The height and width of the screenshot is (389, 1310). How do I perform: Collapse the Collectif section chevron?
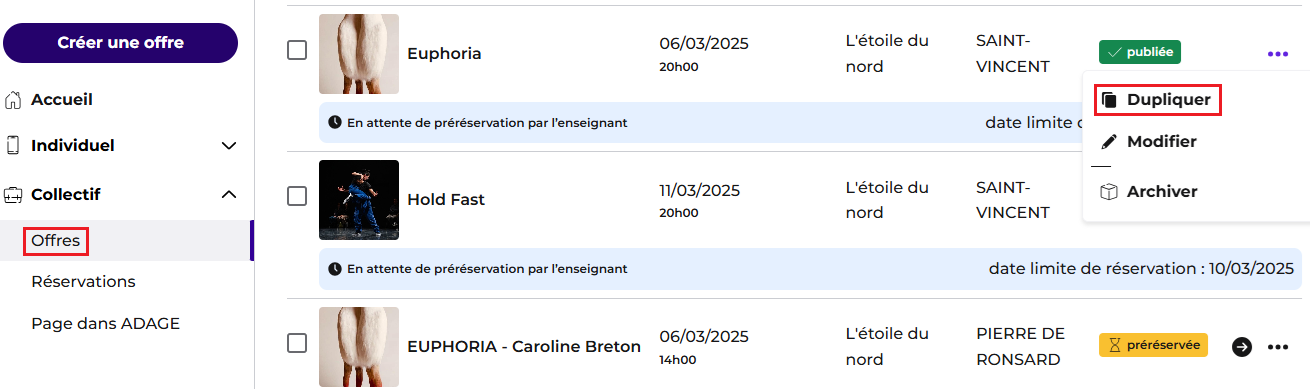pyautogui.click(x=229, y=194)
